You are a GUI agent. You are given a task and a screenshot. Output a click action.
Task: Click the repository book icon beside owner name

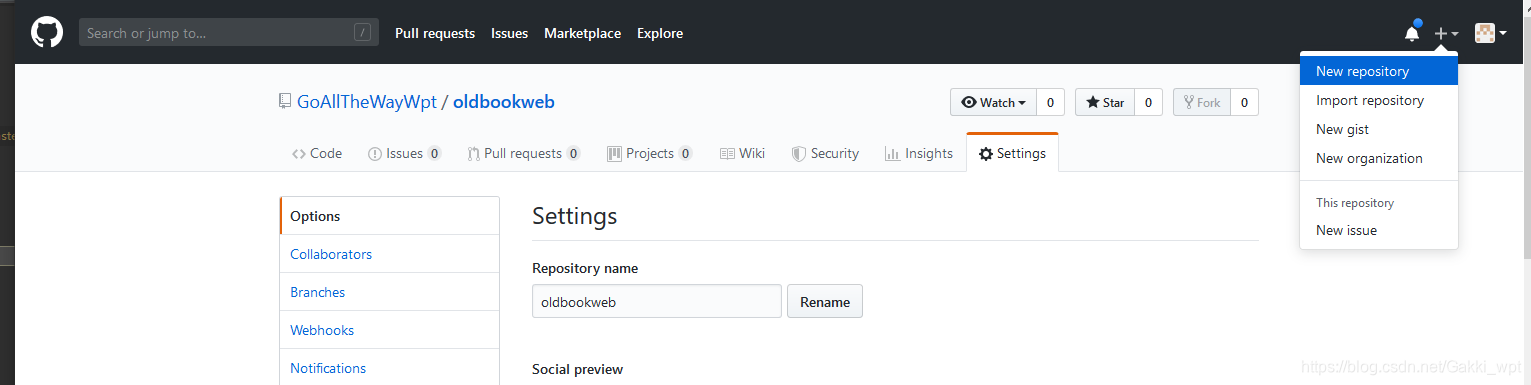(285, 101)
